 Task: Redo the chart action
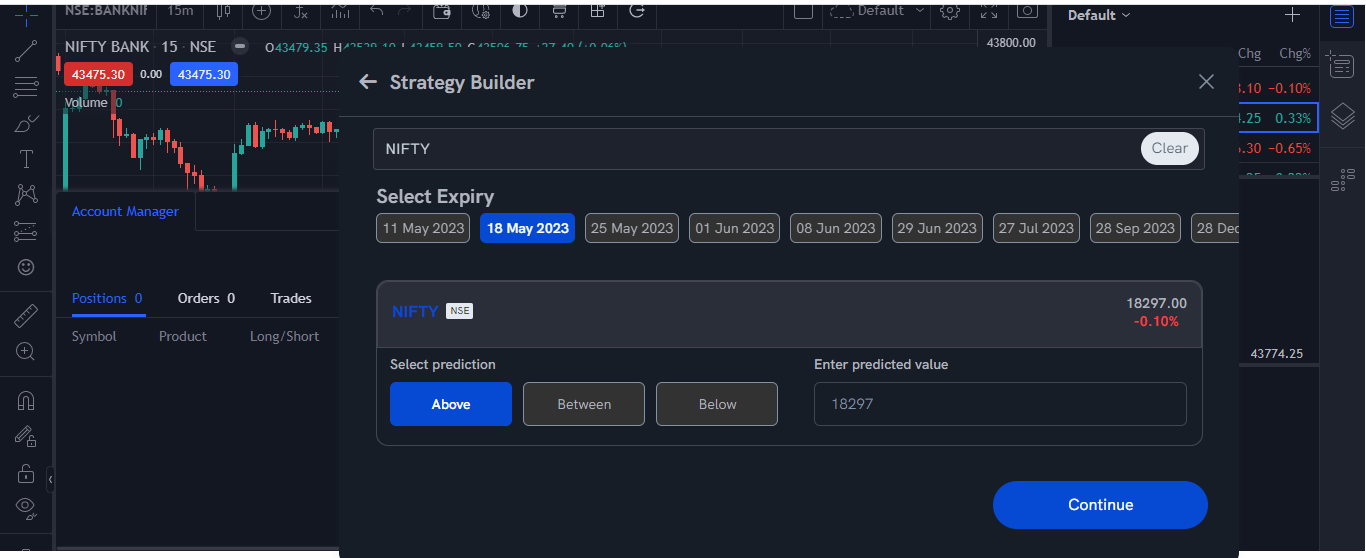tap(405, 12)
